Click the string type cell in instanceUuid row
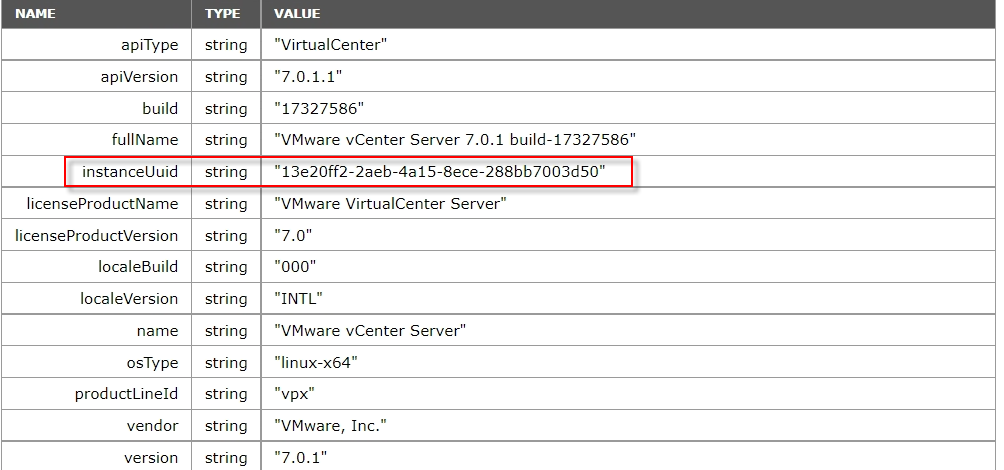The height and width of the screenshot is (470, 1004). click(x=226, y=172)
